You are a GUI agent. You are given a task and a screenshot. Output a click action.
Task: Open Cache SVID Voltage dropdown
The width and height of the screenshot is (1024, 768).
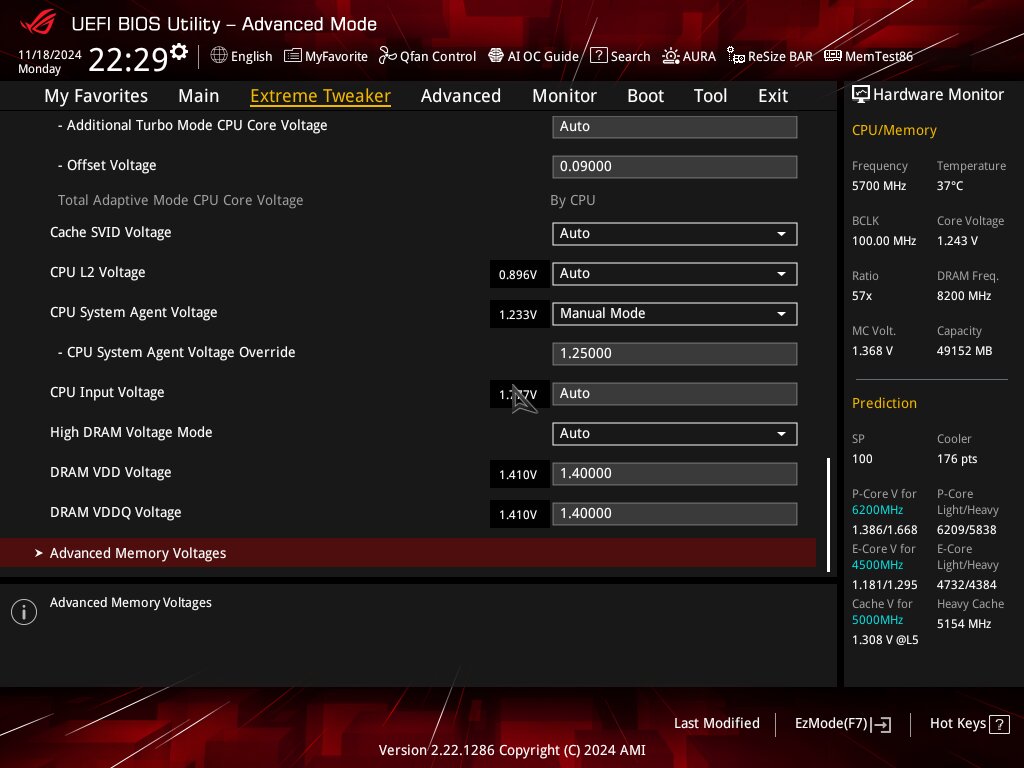(675, 234)
